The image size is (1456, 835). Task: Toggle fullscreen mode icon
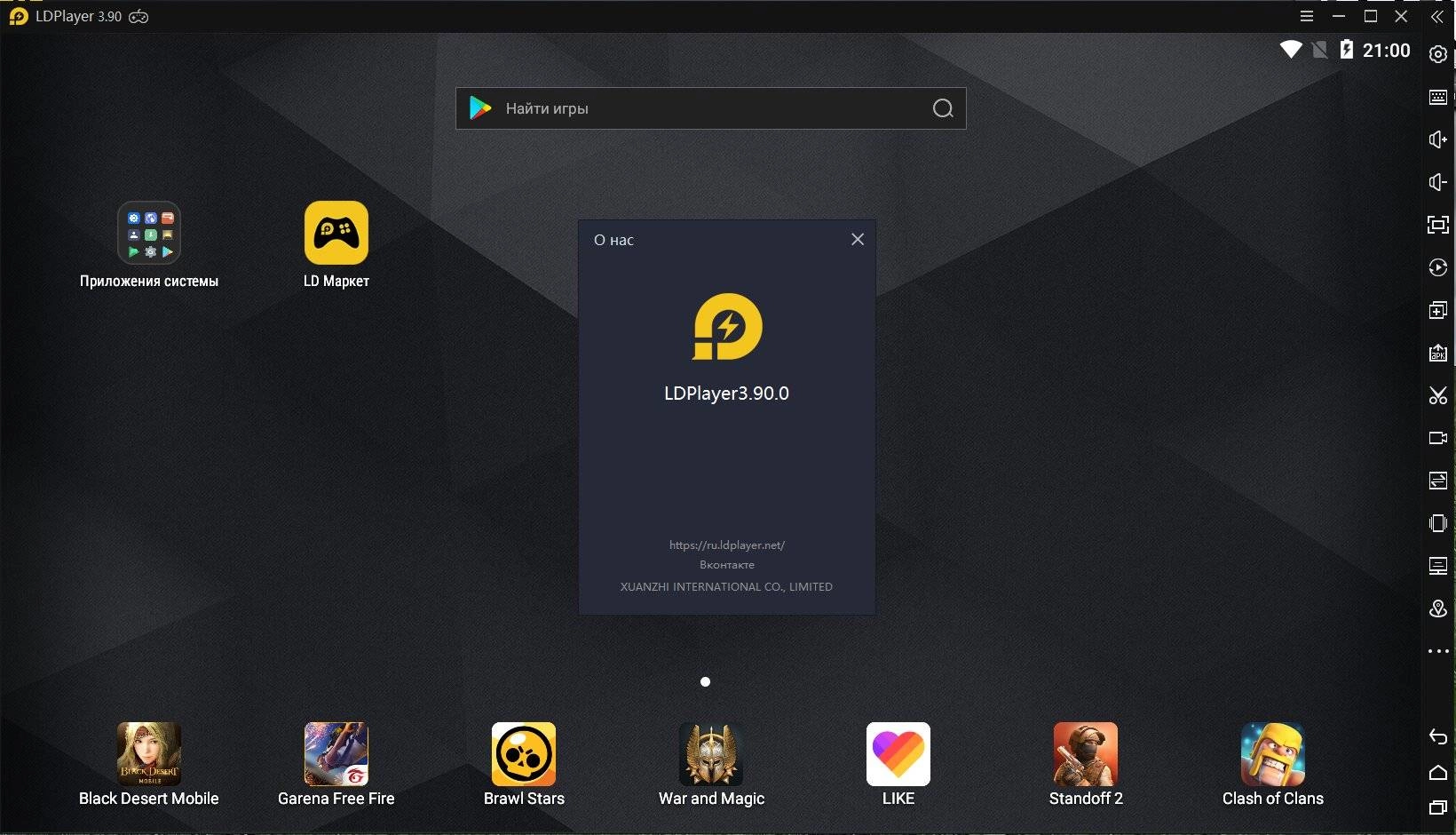1437,225
